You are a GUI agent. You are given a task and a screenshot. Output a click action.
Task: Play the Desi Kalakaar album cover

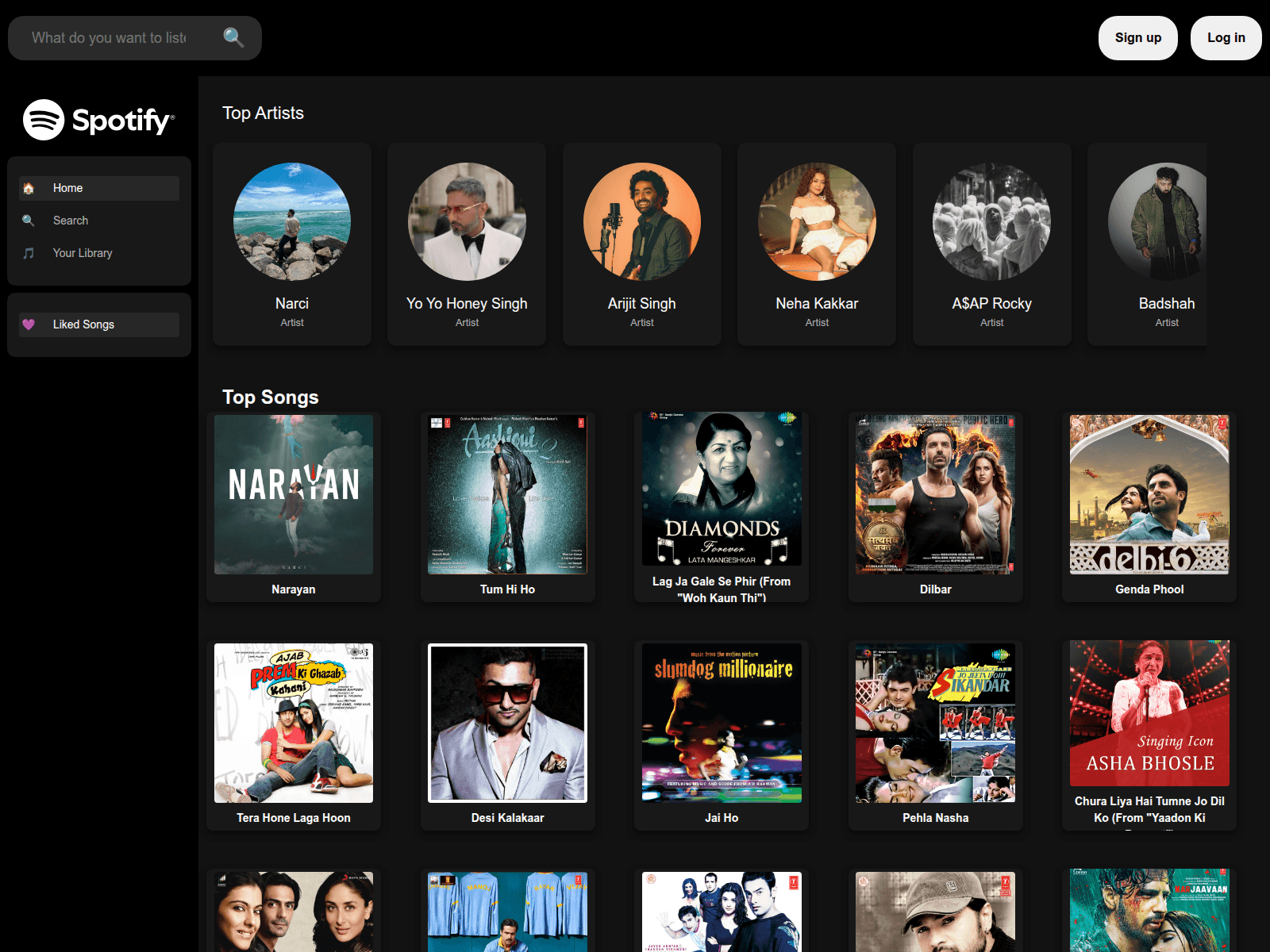click(507, 723)
